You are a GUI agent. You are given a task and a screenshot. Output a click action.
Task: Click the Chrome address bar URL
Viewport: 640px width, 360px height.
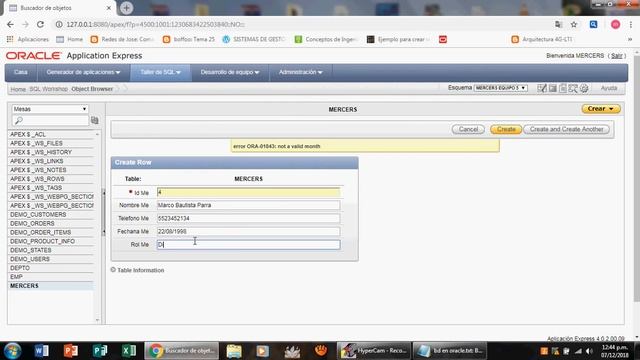pyautogui.click(x=155, y=24)
